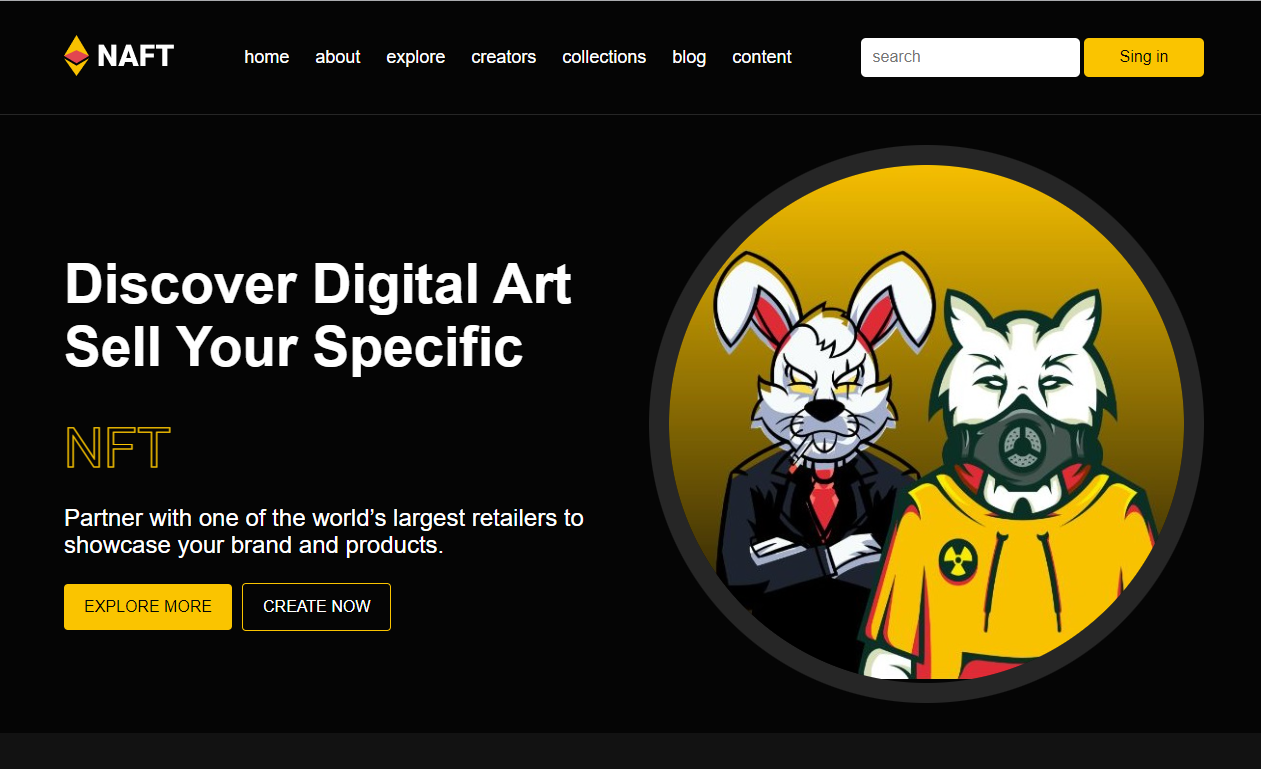Open the content menu item
The image size is (1261, 769).
click(762, 57)
